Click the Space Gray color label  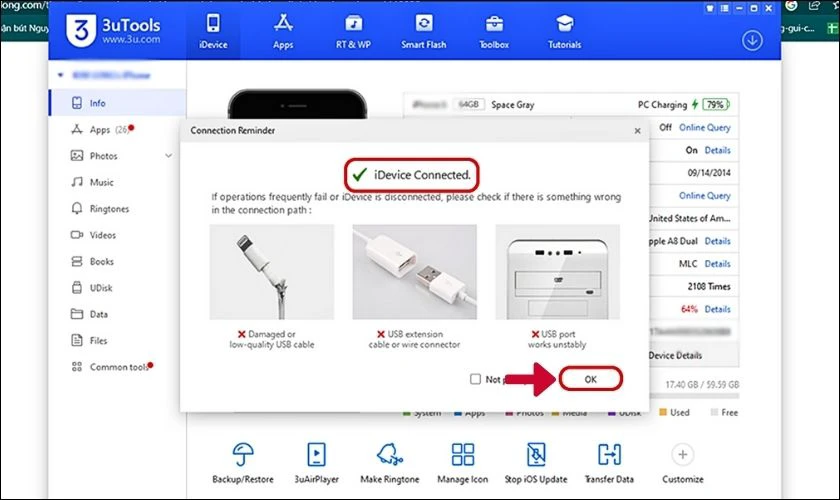[x=513, y=105]
